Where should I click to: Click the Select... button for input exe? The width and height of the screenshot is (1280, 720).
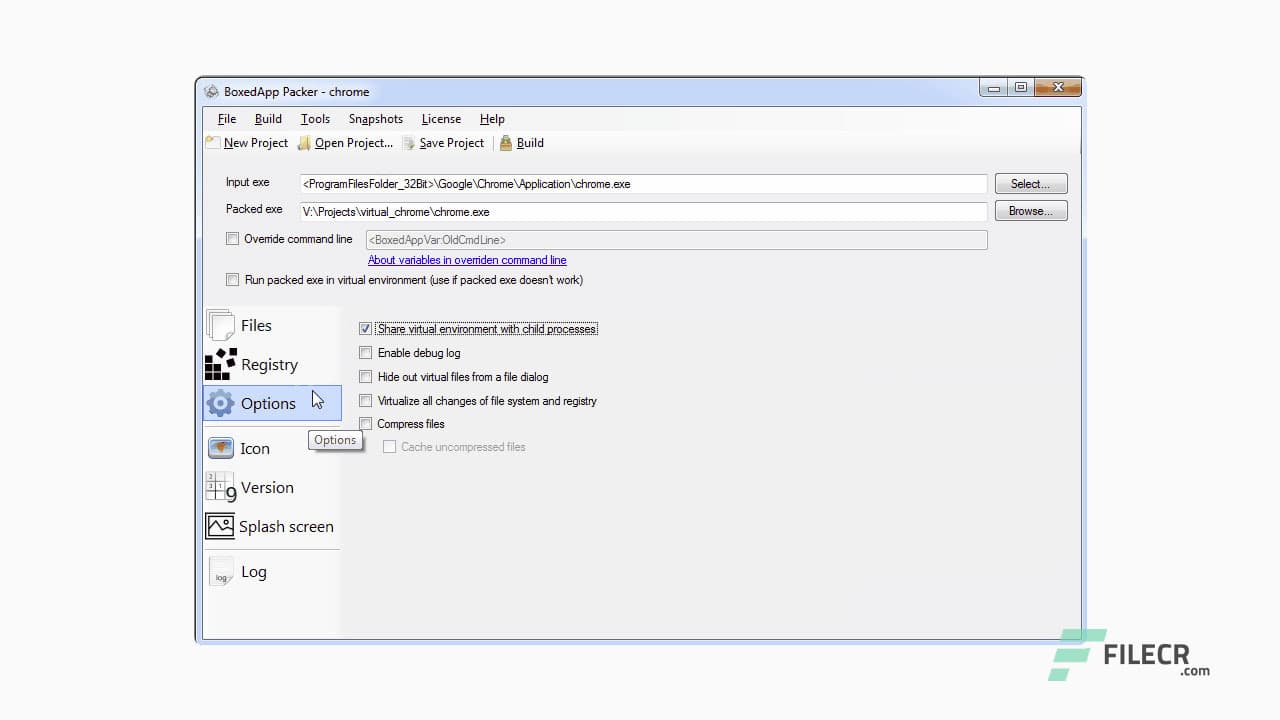(x=1031, y=184)
